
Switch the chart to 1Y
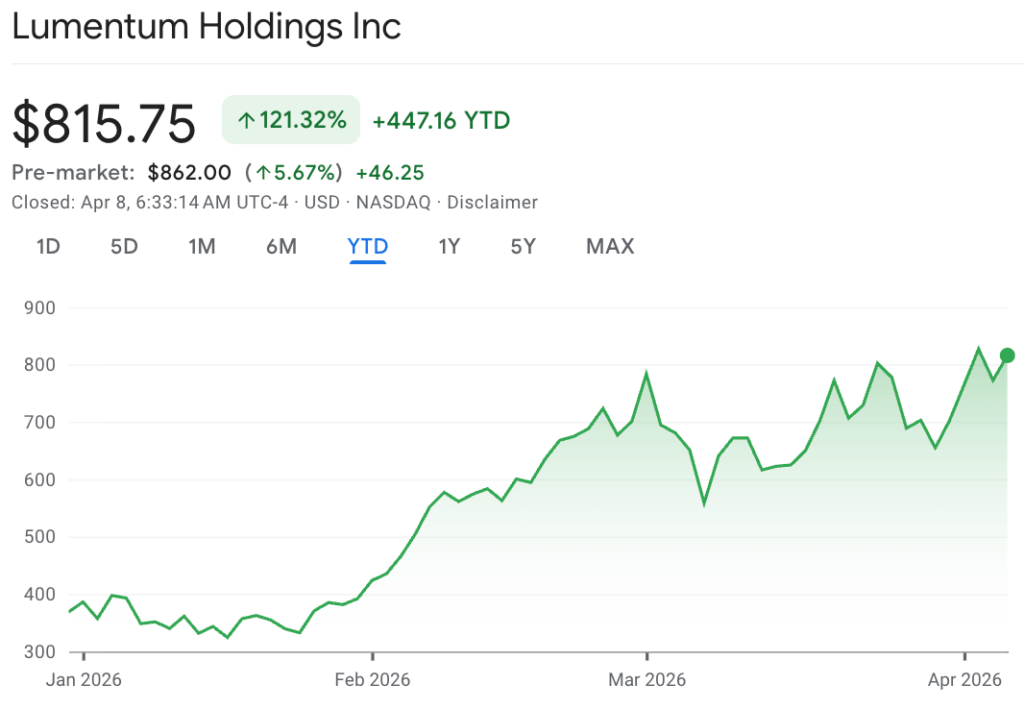point(449,246)
